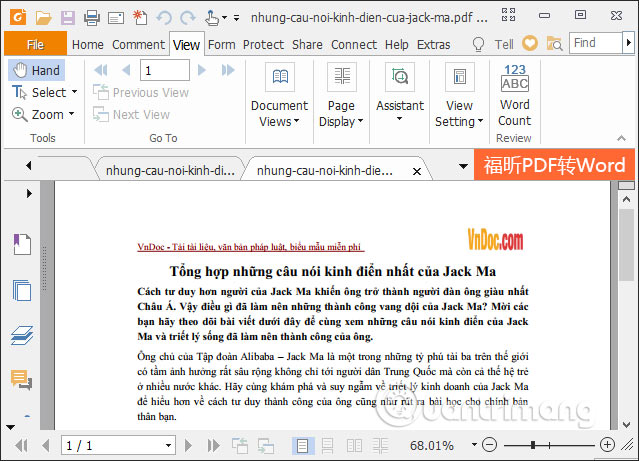Viewport: 639px width, 461px height.
Task: Open advanced search folder icon
Action: pyautogui.click(x=554, y=43)
